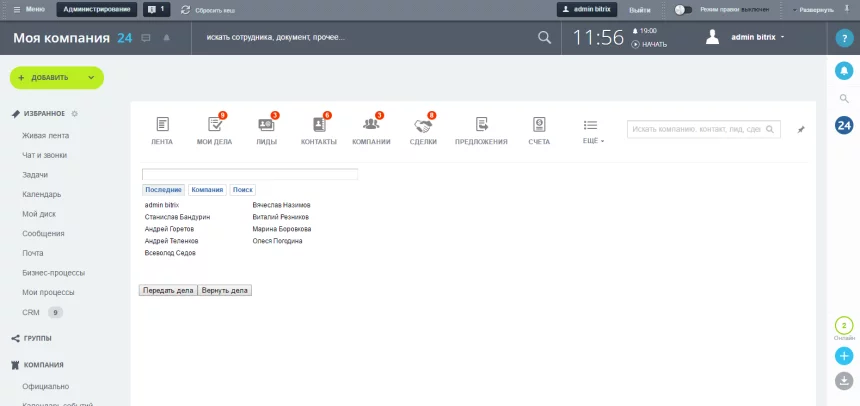The width and height of the screenshot is (860, 406).
Task: Open the Лиды section icon
Action: click(266, 125)
